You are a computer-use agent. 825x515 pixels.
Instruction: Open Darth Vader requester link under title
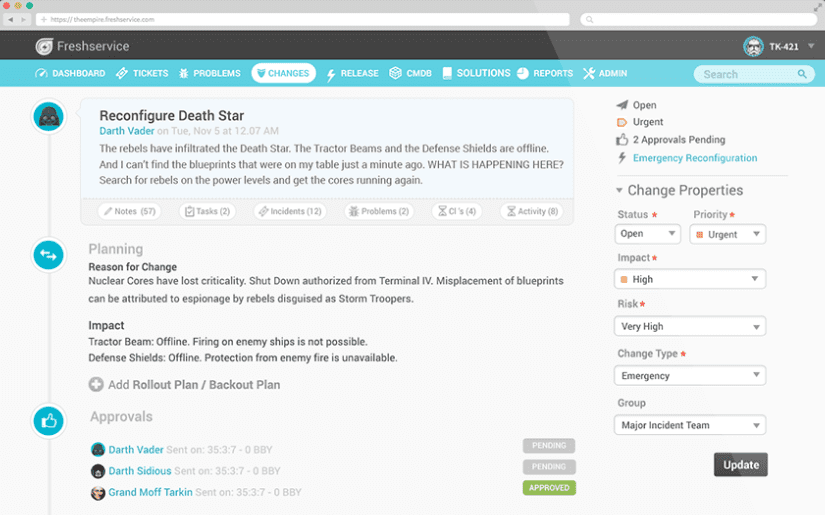click(127, 131)
